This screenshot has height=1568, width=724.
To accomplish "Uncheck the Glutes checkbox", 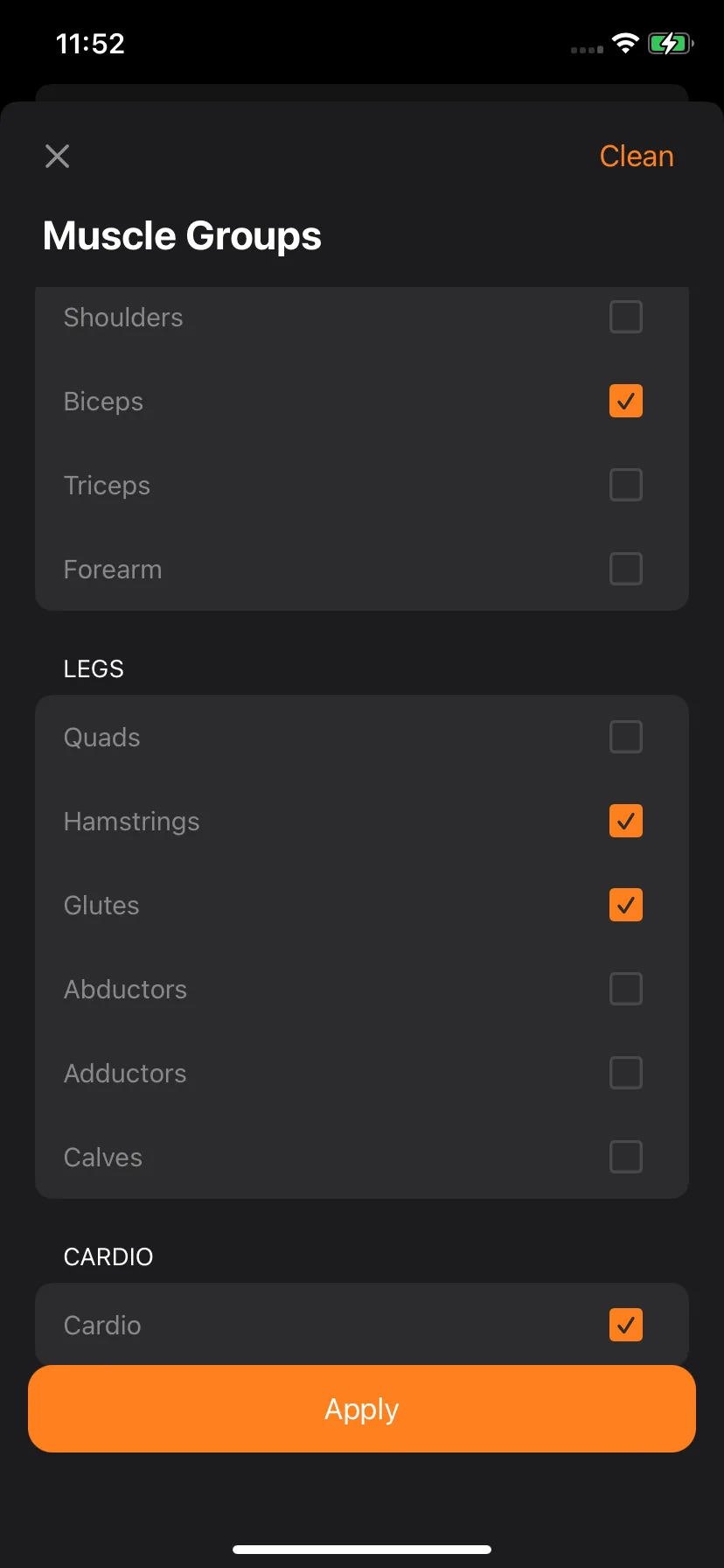I will coord(626,905).
